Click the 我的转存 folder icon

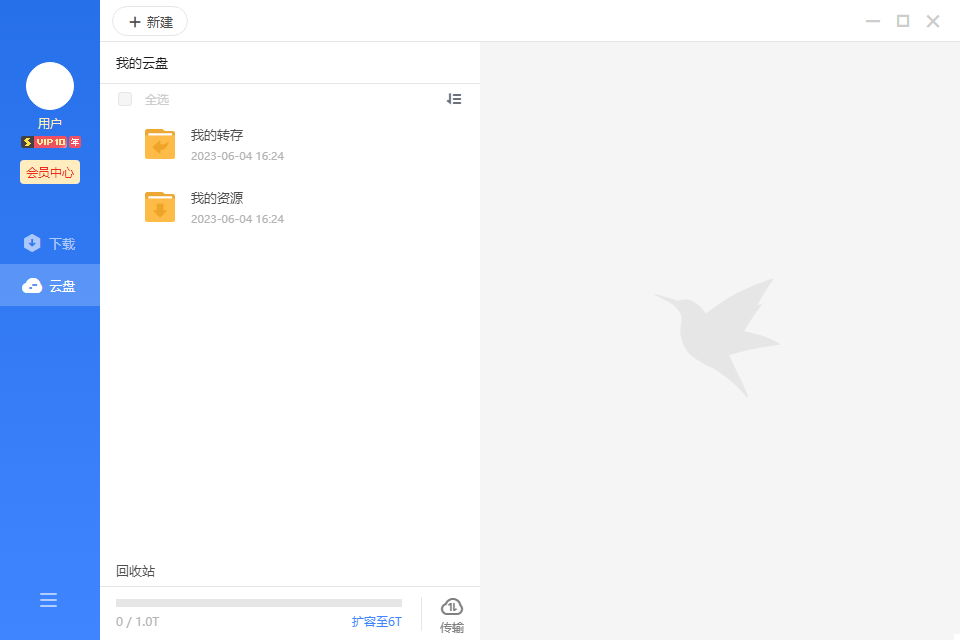click(x=160, y=144)
